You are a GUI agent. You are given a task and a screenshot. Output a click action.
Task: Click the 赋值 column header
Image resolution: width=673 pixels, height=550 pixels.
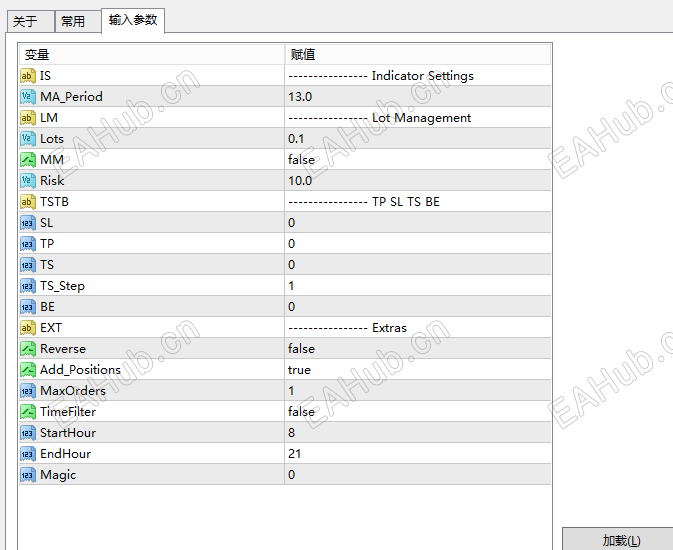[418, 55]
